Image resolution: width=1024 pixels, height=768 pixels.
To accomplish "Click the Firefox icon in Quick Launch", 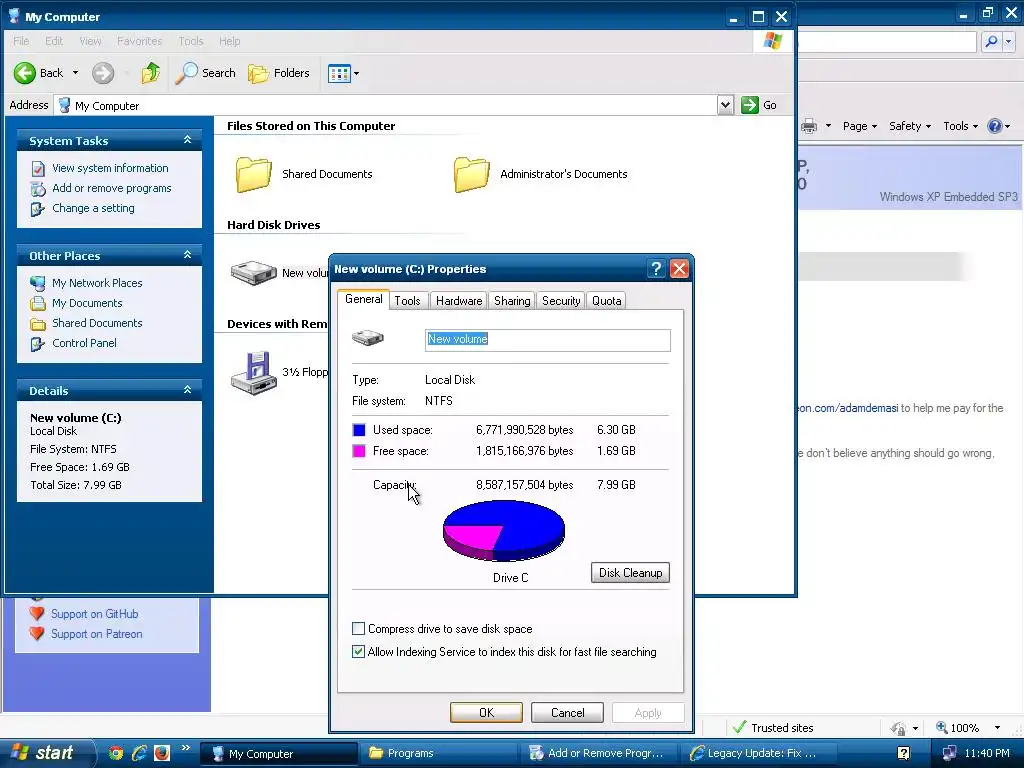I will pos(161,753).
